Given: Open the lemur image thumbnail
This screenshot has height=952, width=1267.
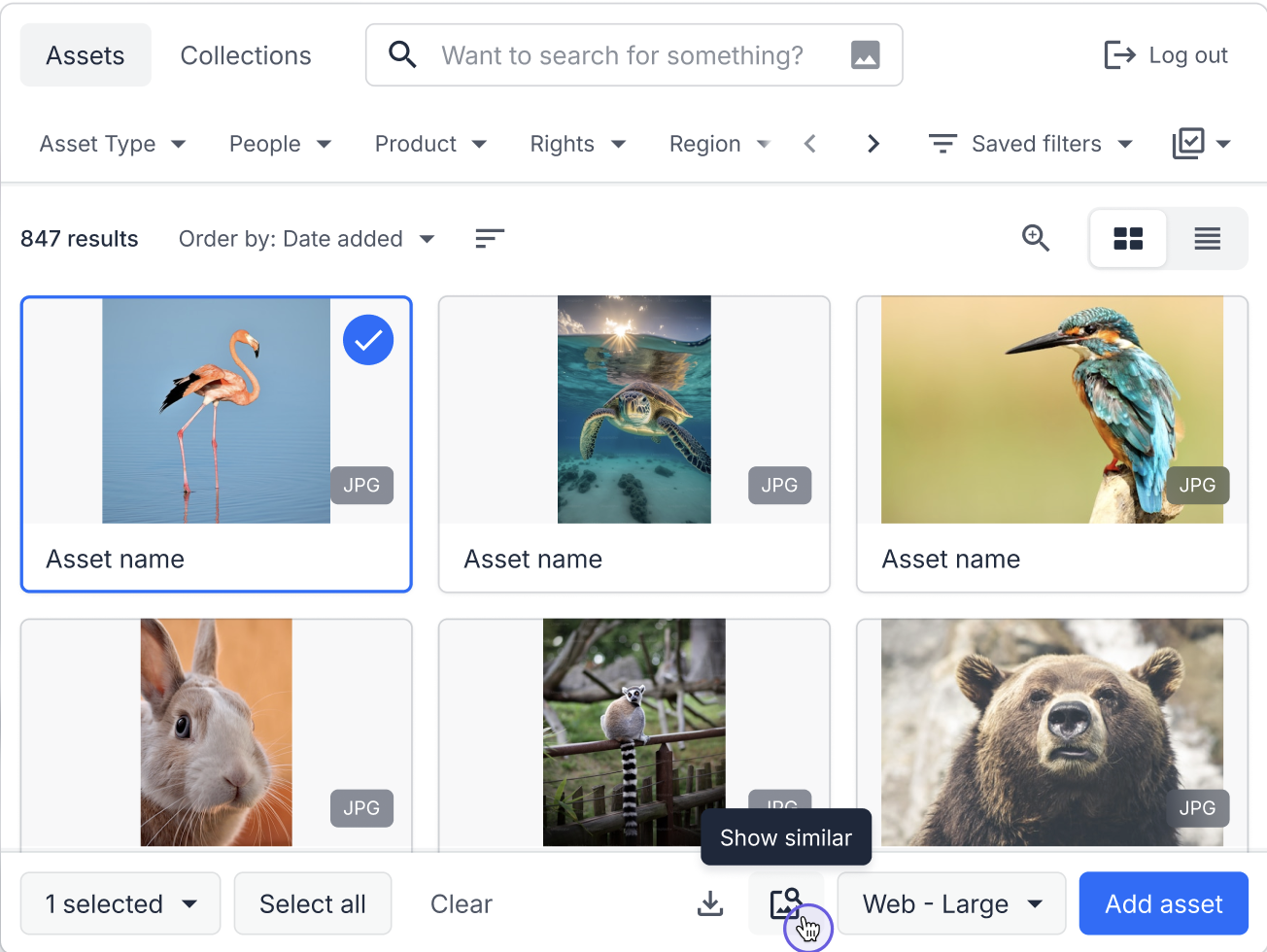Looking at the screenshot, I should coord(634,732).
